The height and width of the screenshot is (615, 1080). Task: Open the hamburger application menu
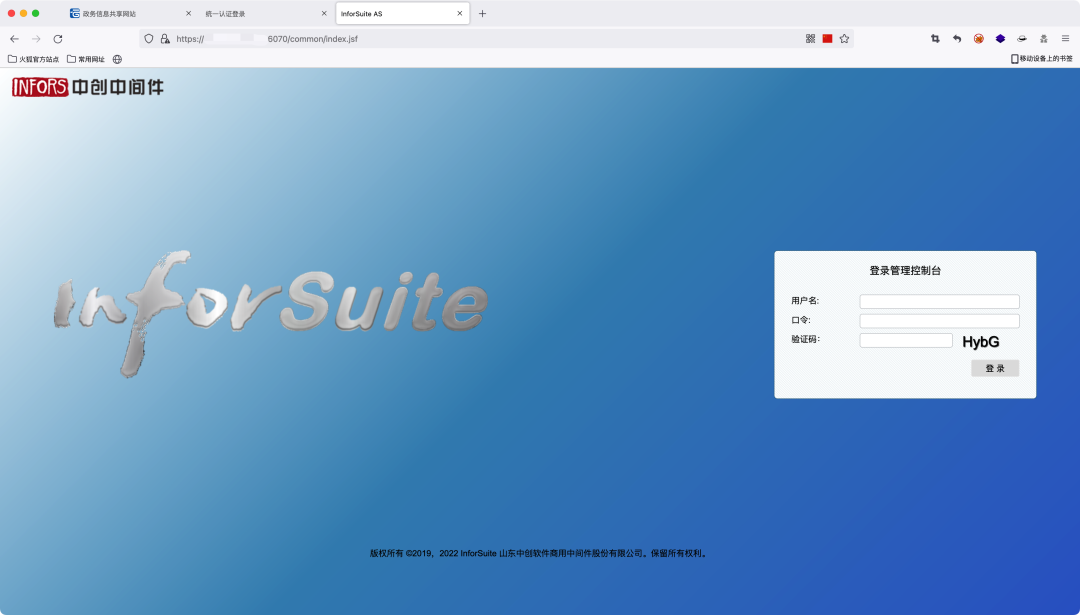(x=1066, y=39)
